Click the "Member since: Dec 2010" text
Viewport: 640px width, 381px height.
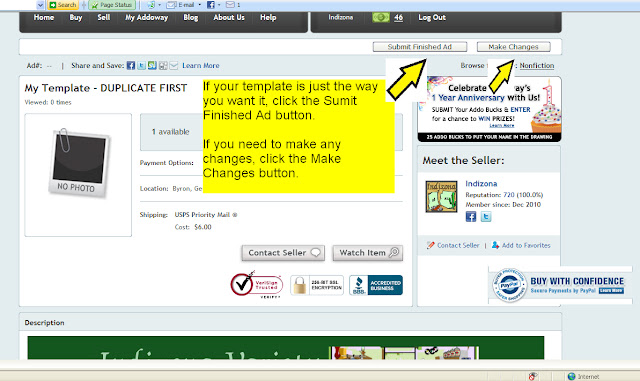click(x=503, y=205)
